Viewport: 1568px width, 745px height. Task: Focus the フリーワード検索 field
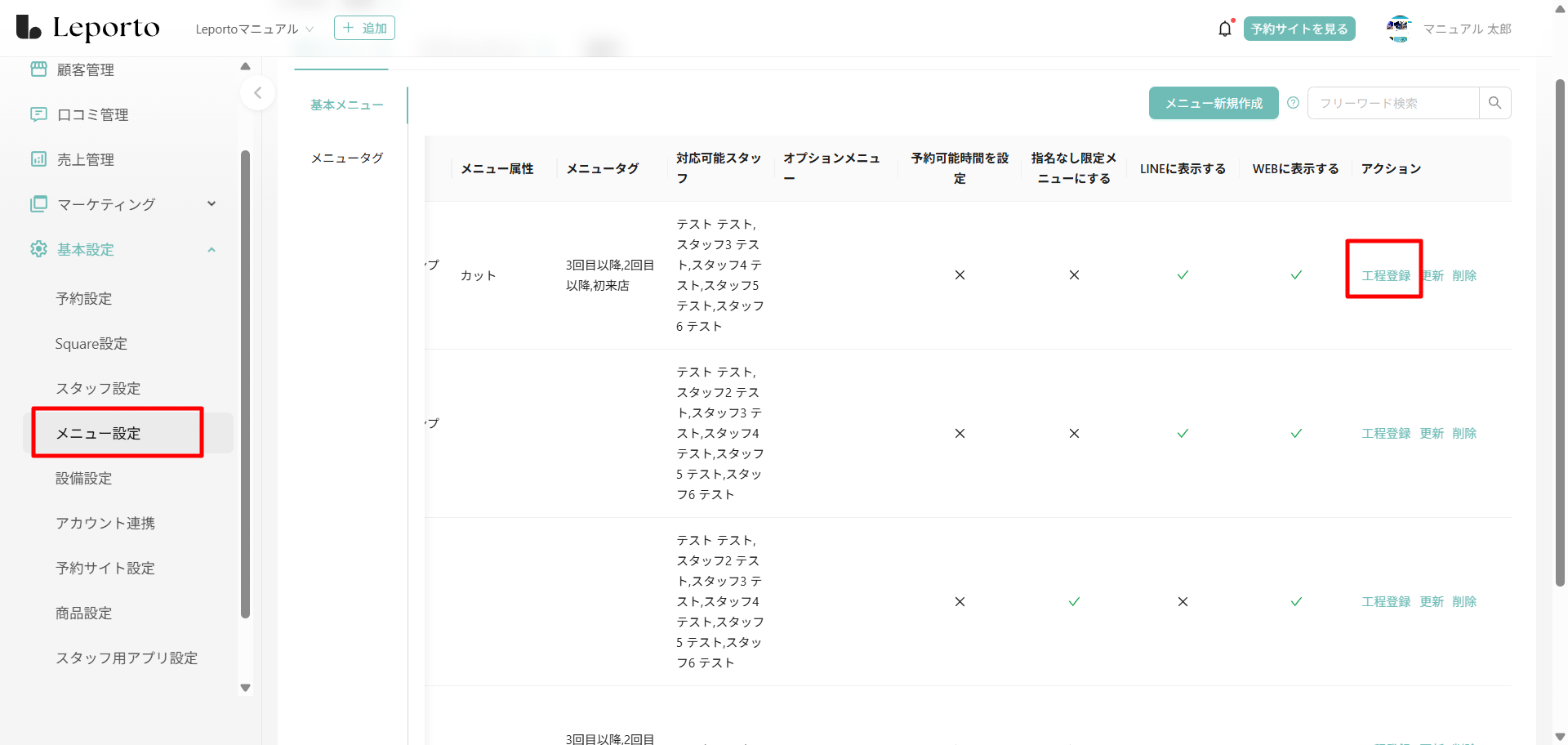click(x=1393, y=103)
